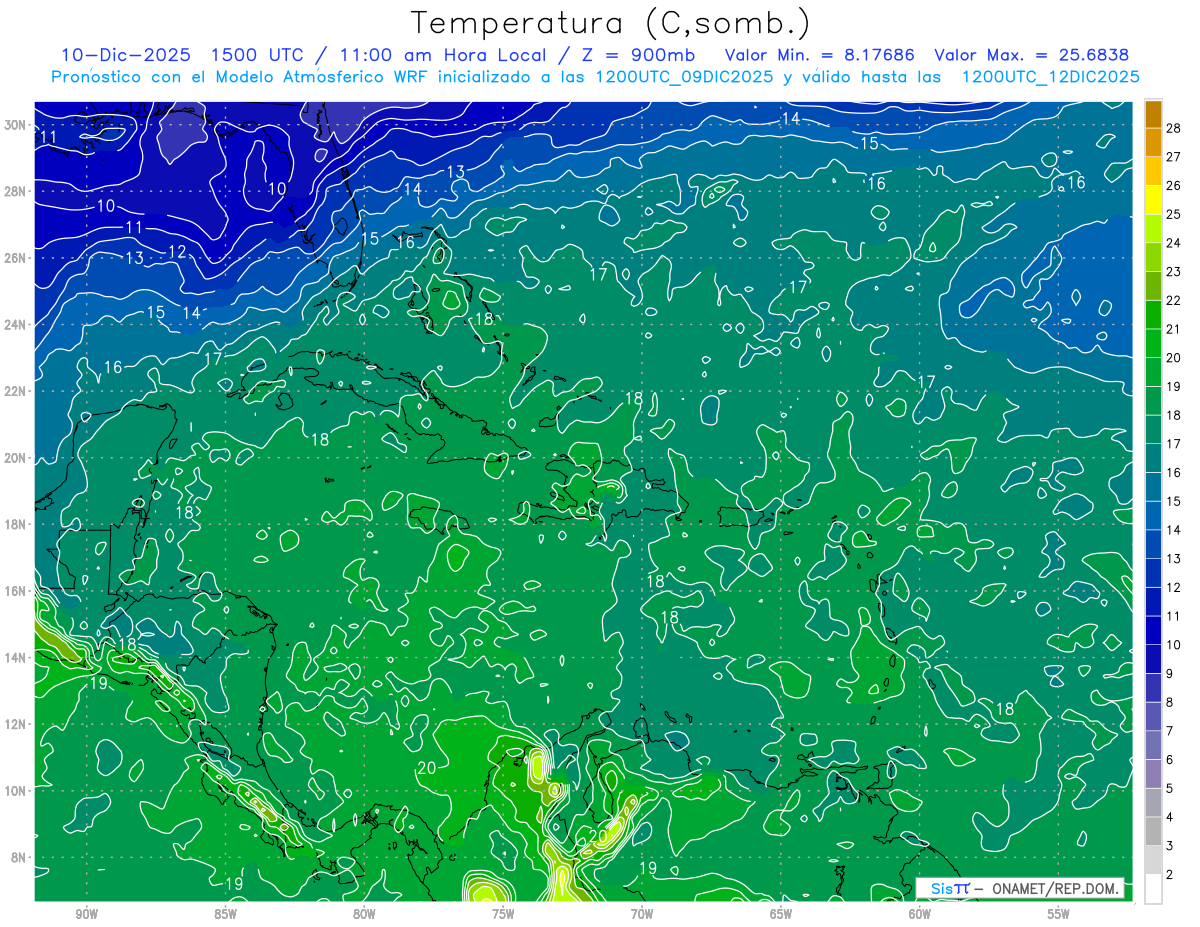The width and height of the screenshot is (1200, 927).
Task: Click the top brown-orange colorbar segment above 28
Action: [x=1153, y=113]
